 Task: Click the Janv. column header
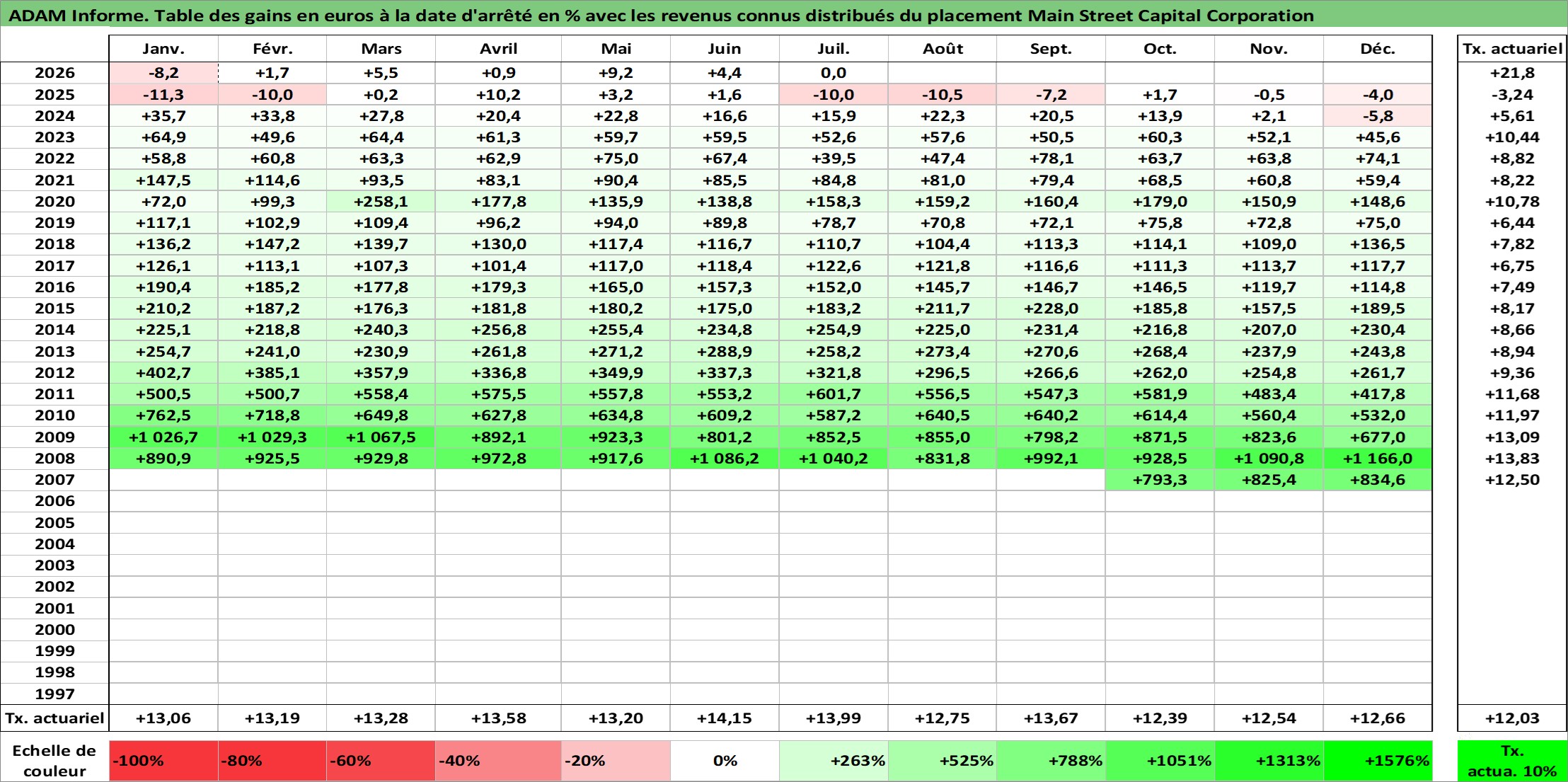click(163, 49)
